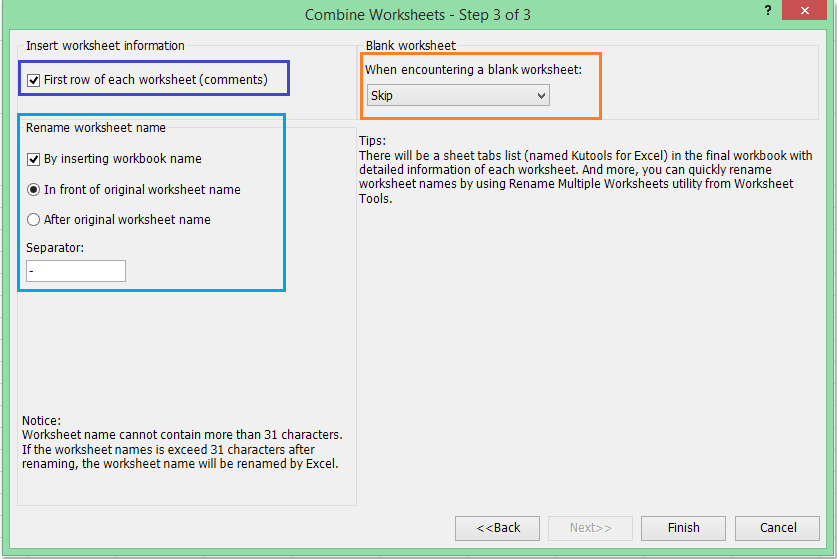Image resolution: width=837 pixels, height=559 pixels.
Task: Open the blank worksheet Skip dropdown
Action: pyautogui.click(x=458, y=96)
